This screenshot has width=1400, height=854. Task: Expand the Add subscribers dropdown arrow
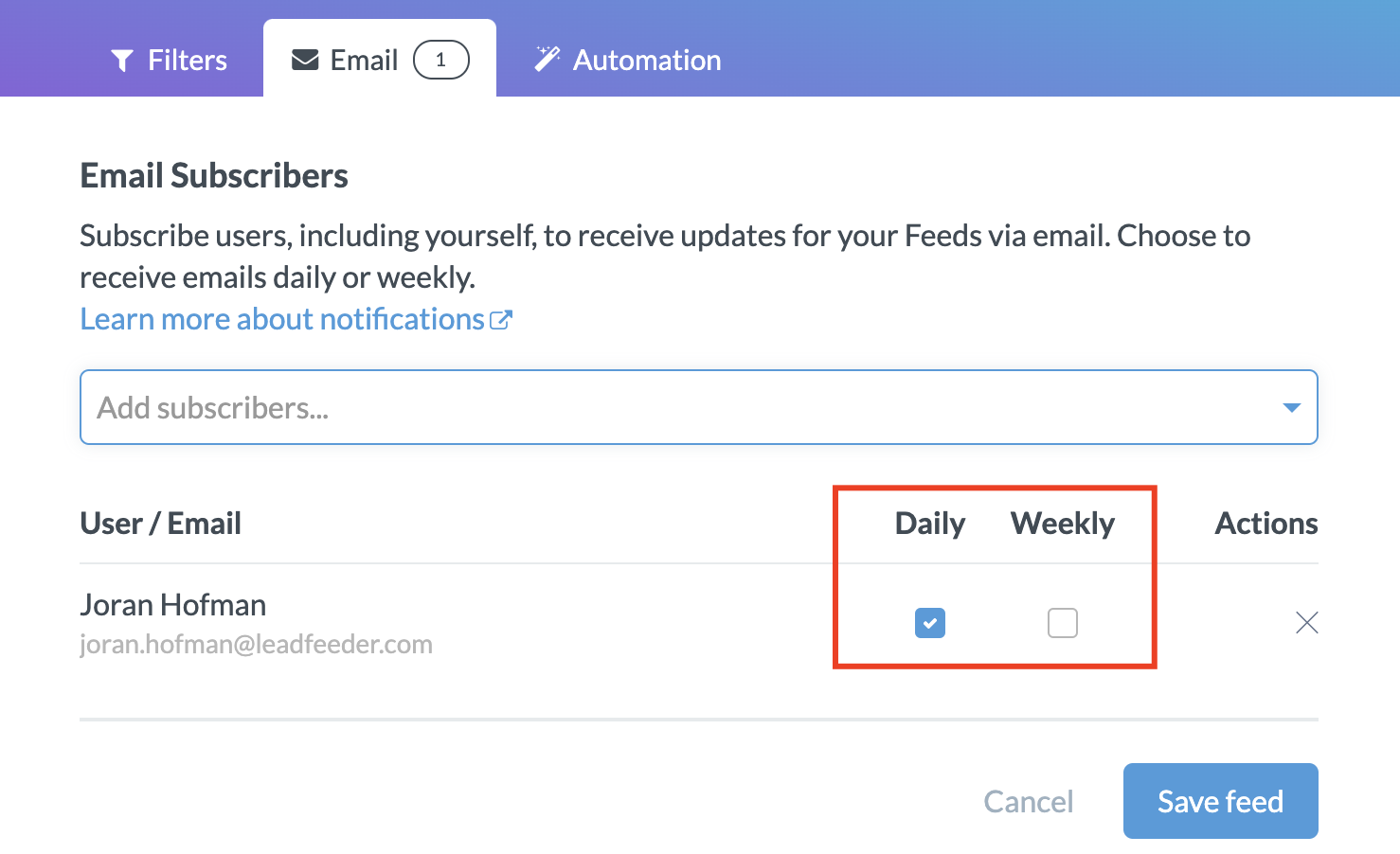(x=1291, y=407)
